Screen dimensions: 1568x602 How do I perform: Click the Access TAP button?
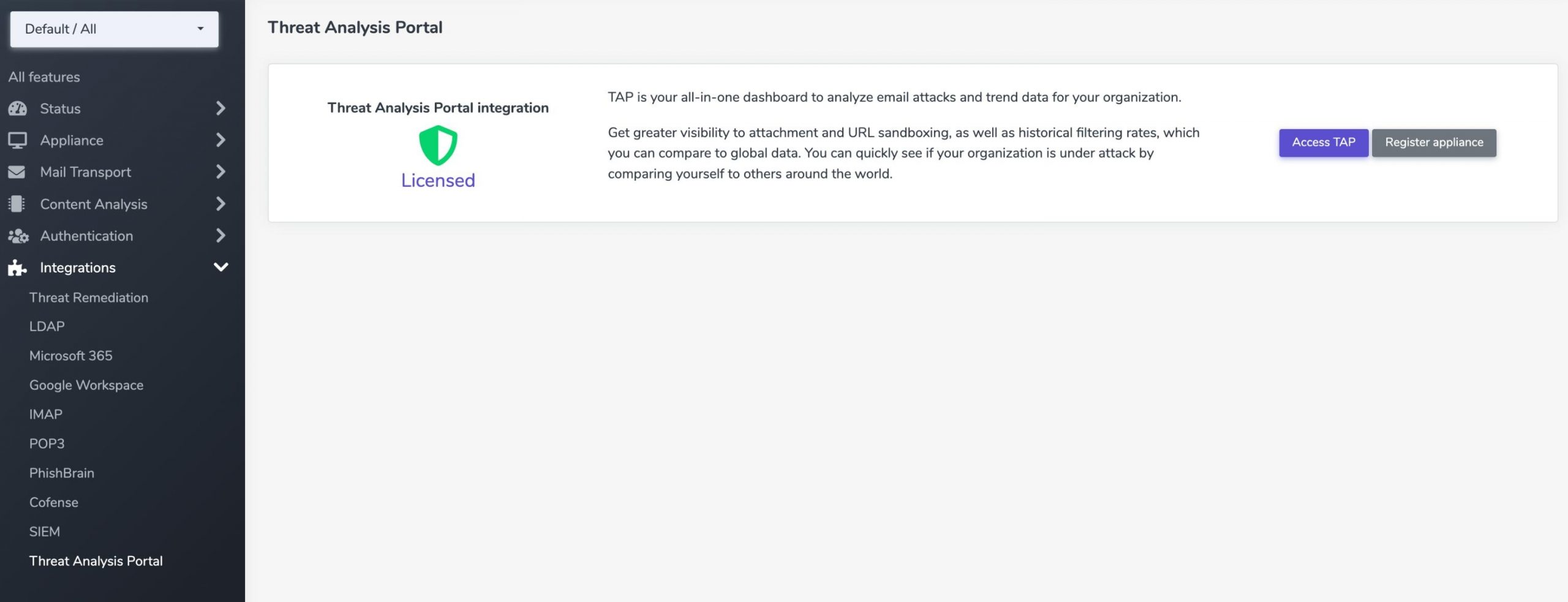1324,143
